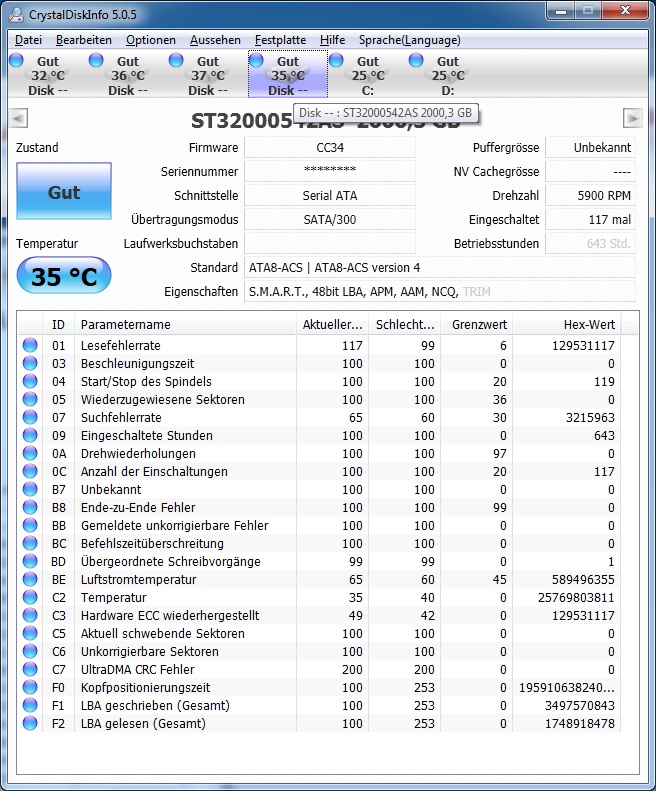Click the empty Laufwerksbuchstaben field

click(330, 244)
